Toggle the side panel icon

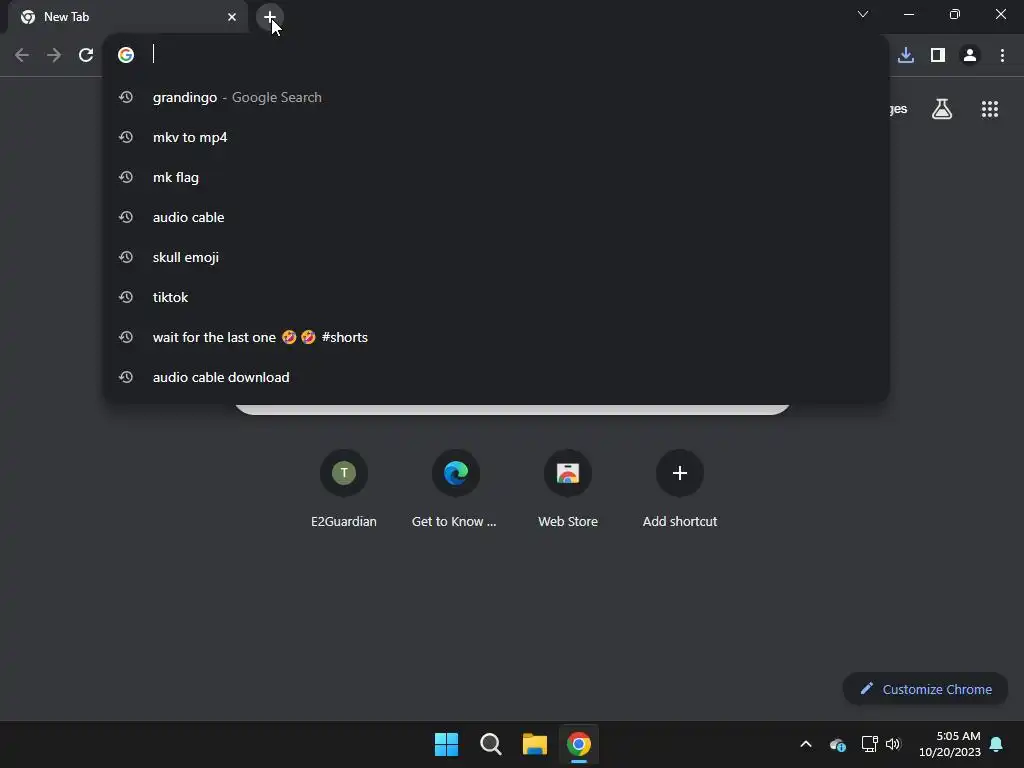(938, 55)
